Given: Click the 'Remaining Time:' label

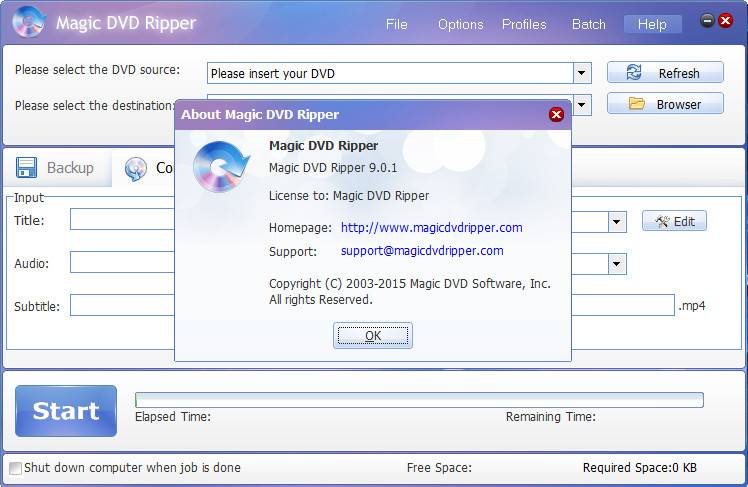Looking at the screenshot, I should tap(551, 417).
